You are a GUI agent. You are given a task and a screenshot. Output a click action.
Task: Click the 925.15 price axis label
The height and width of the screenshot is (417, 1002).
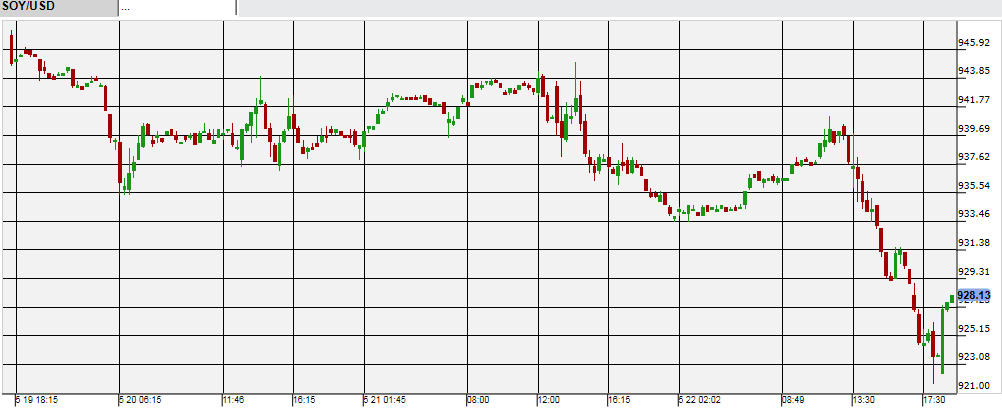pyautogui.click(x=975, y=329)
